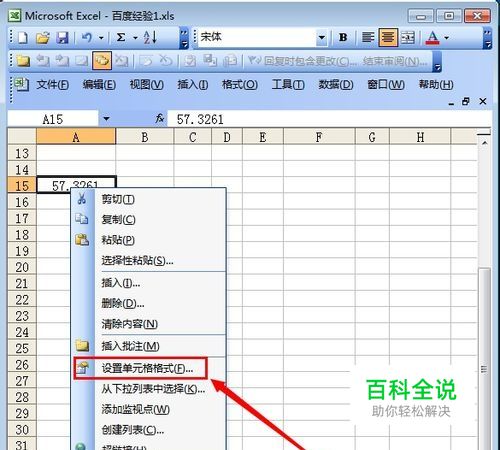
Task: Choose 复制(C) from context menu
Action: [x=149, y=220]
